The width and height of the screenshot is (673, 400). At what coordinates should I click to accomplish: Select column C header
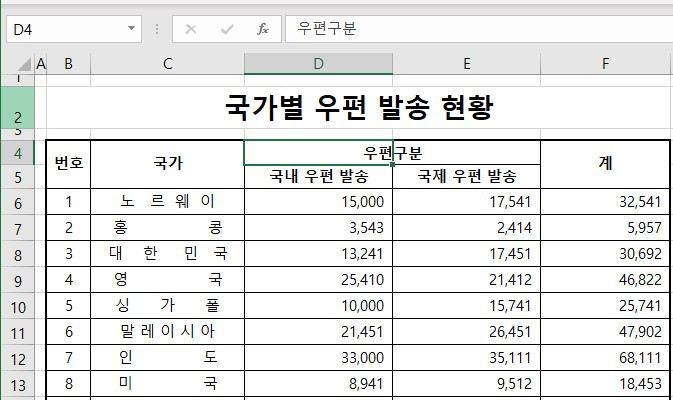click(x=167, y=64)
